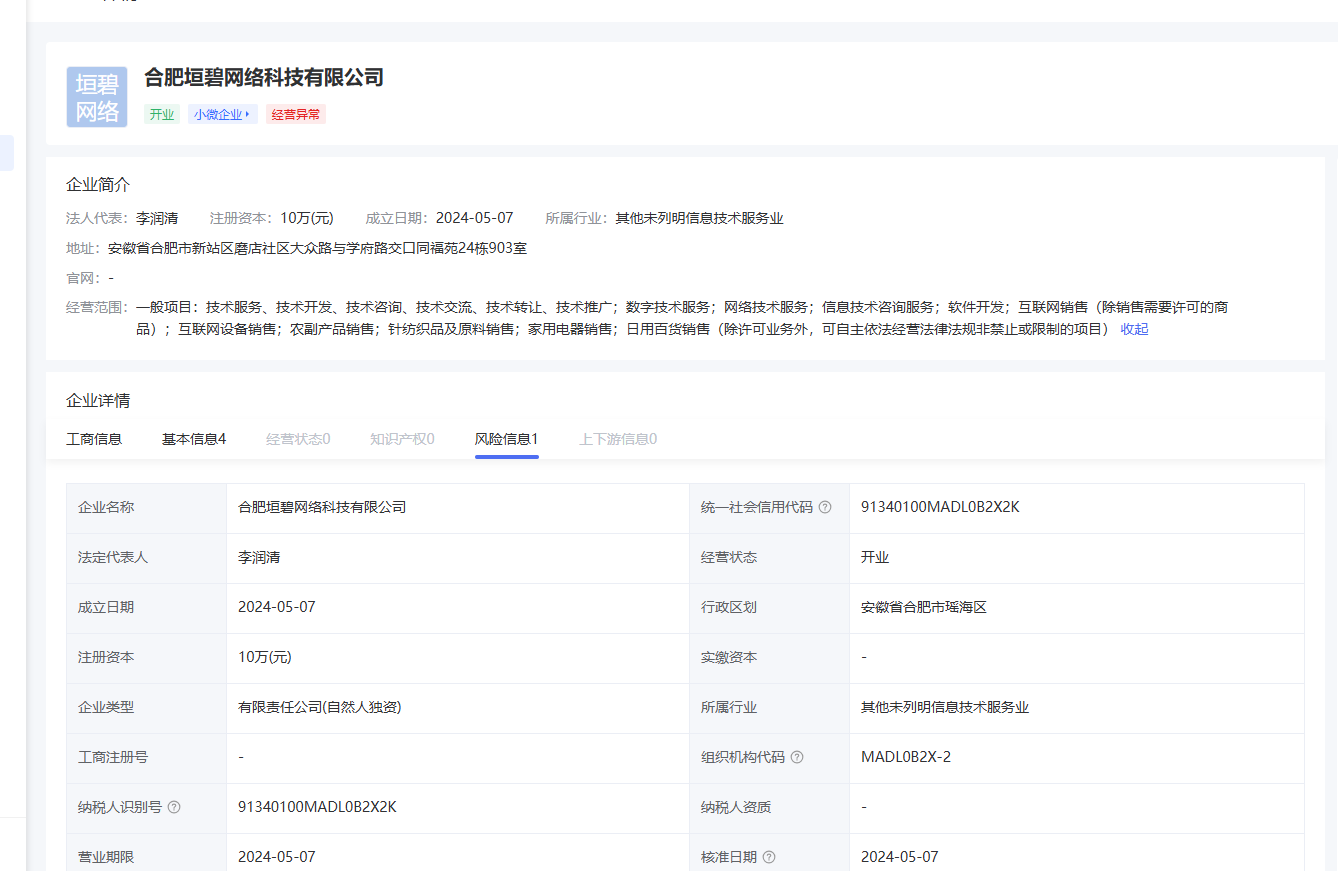
Task: Click 其他未列明信息技术服务业 next to 所属行业
Action: (x=700, y=217)
